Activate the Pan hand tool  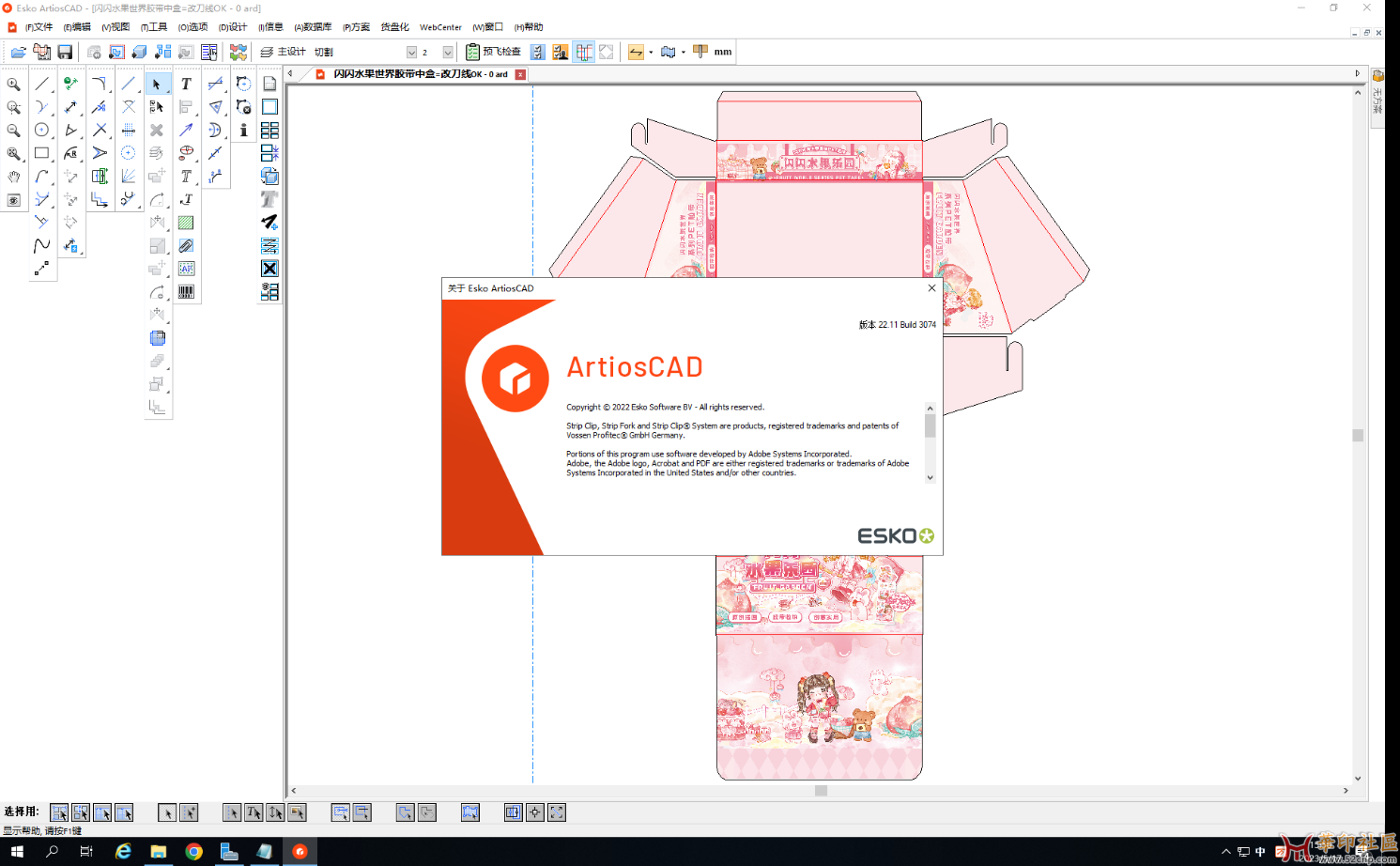click(x=13, y=177)
